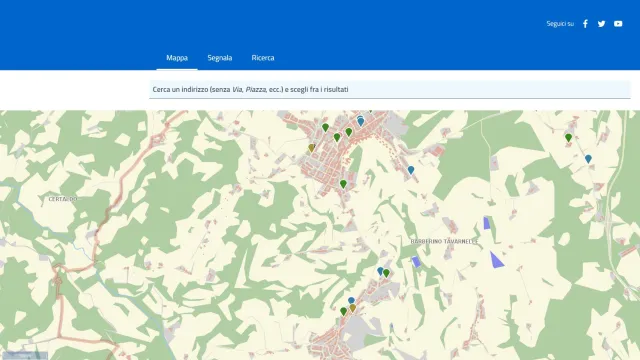Viewport: 640px width, 360px height.
Task: Select the olive marker on the northern town's west edge
Action: (x=311, y=148)
